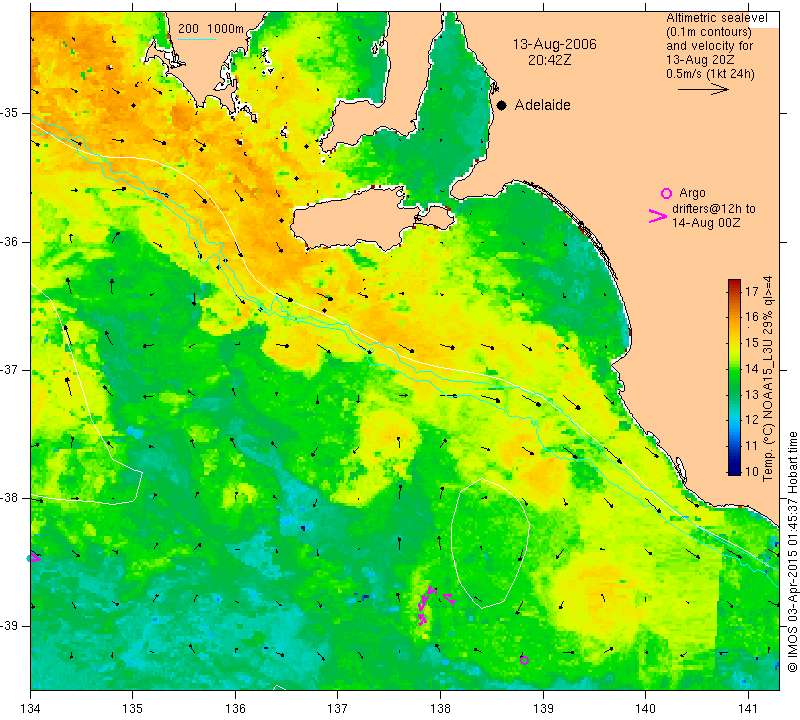Click the 136 longitude axis label
800x720 pixels.
[x=235, y=709]
